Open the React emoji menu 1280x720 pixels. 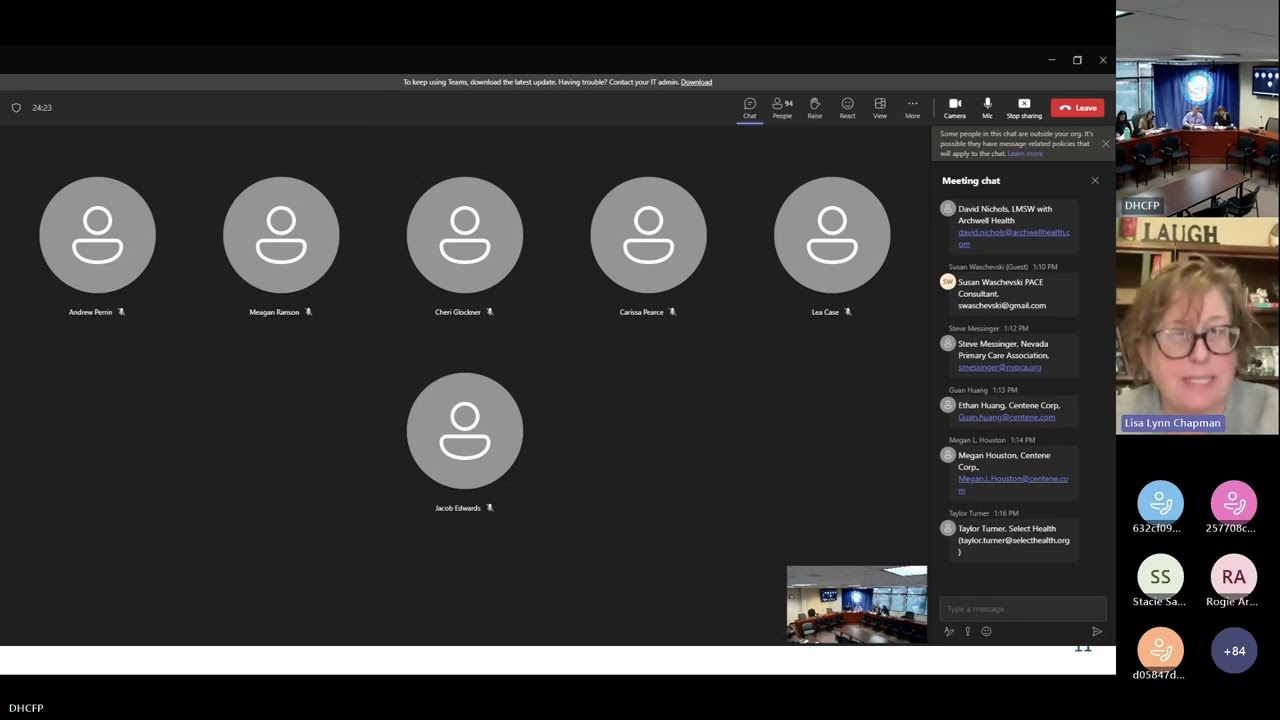[x=847, y=107]
